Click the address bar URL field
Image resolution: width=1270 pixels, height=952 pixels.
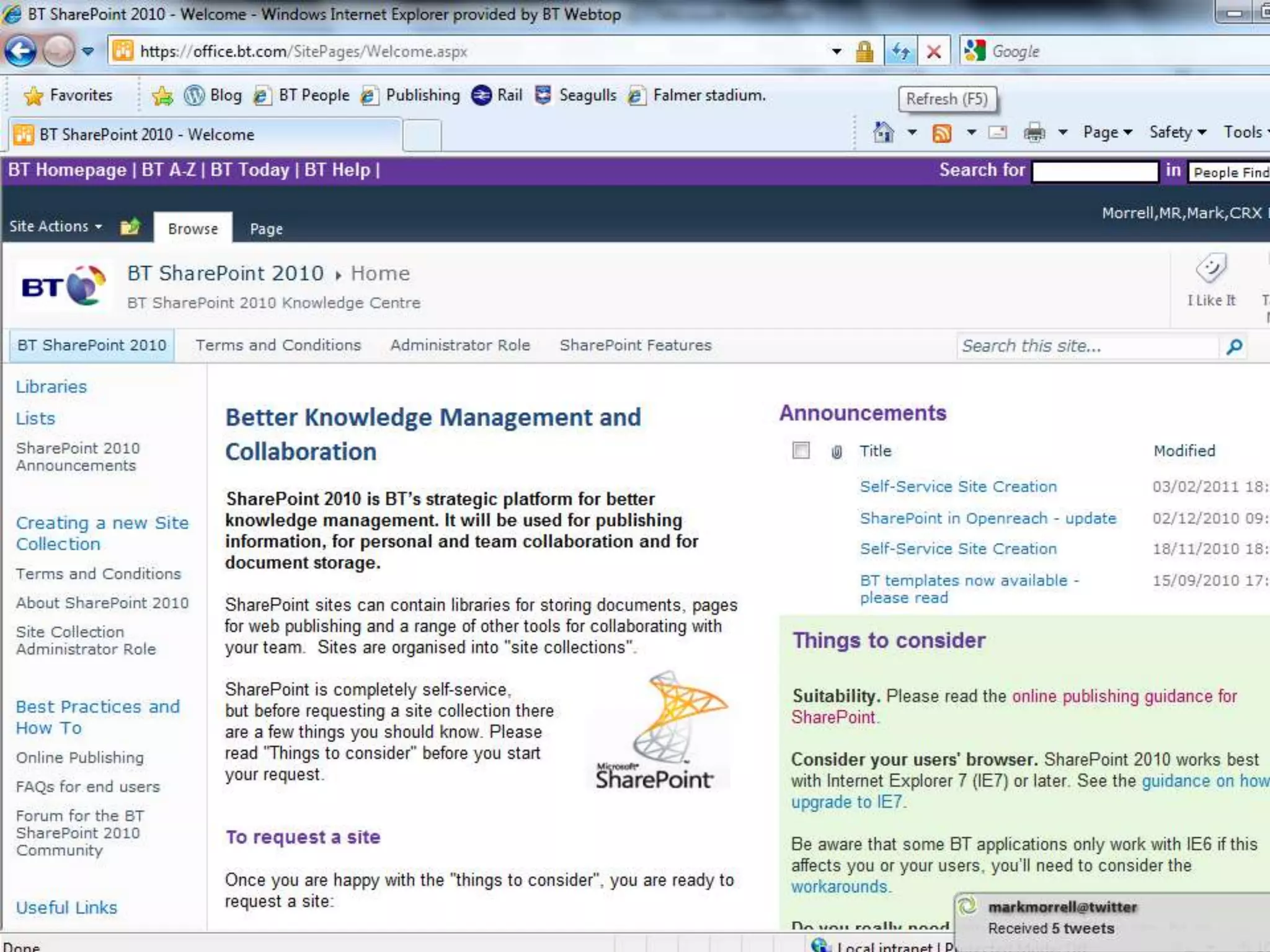tap(471, 51)
